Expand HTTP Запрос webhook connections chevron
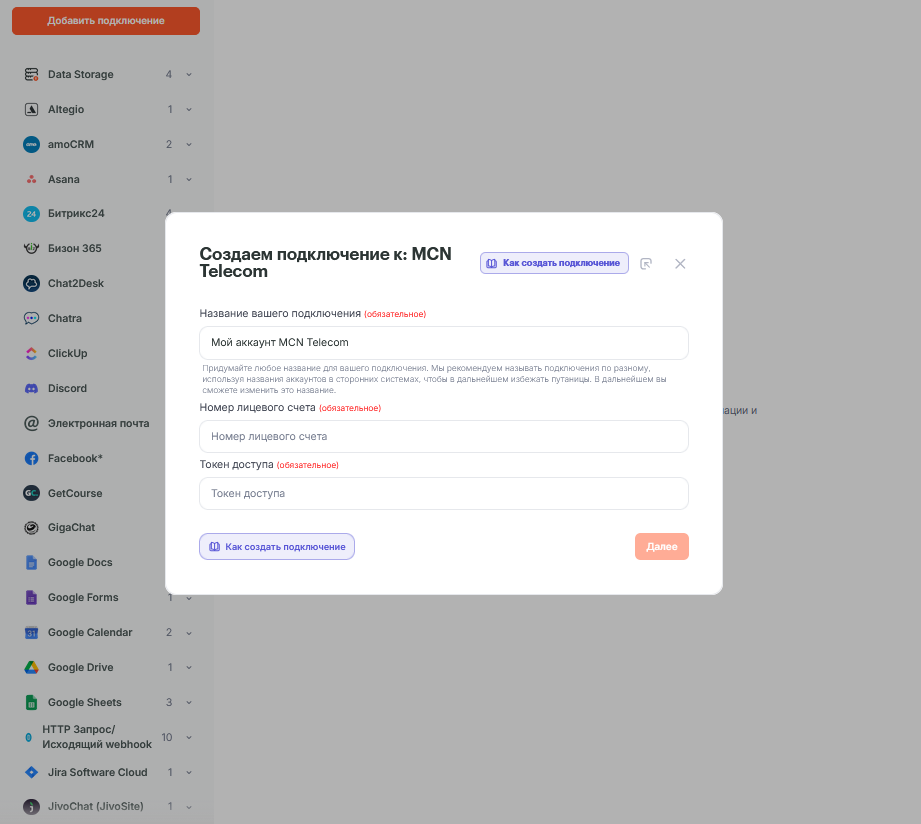 point(189,737)
